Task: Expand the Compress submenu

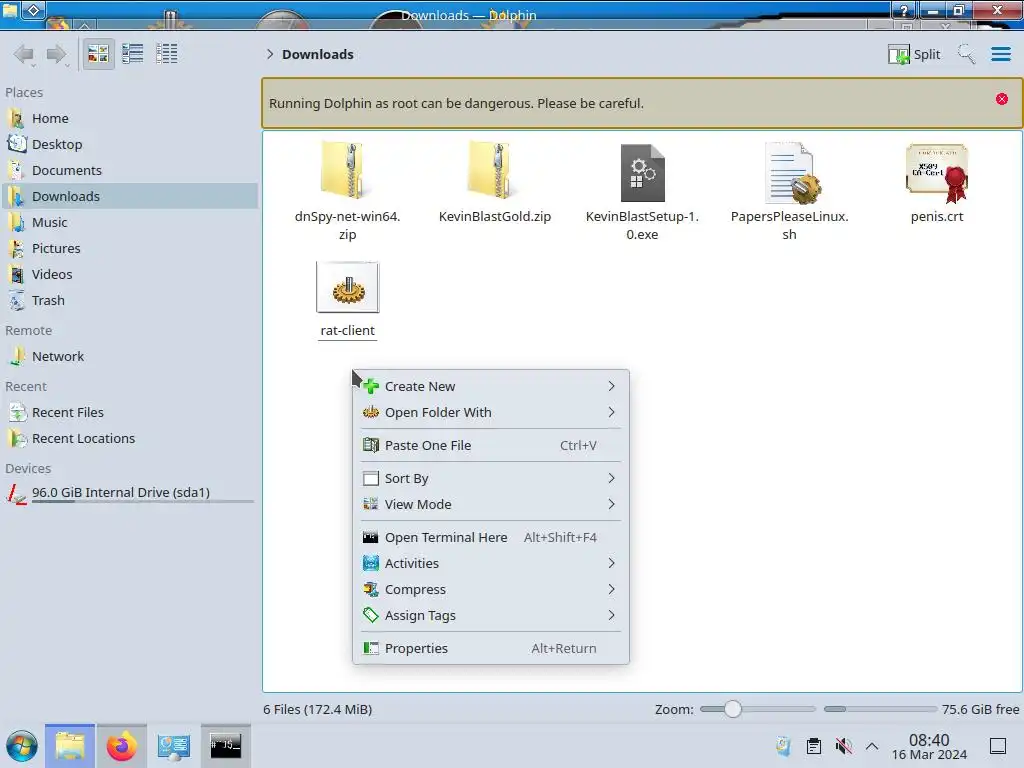Action: click(x=490, y=590)
